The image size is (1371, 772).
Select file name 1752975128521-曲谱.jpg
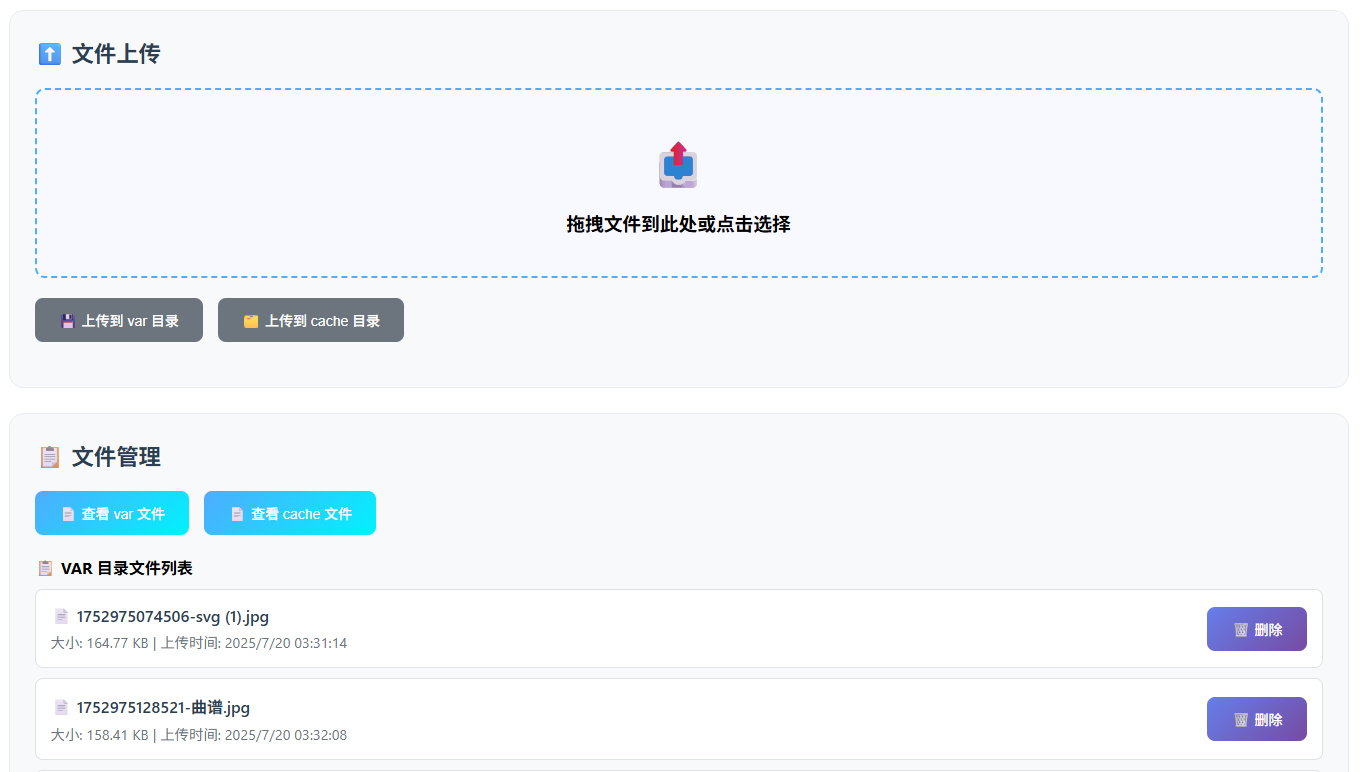(x=163, y=708)
